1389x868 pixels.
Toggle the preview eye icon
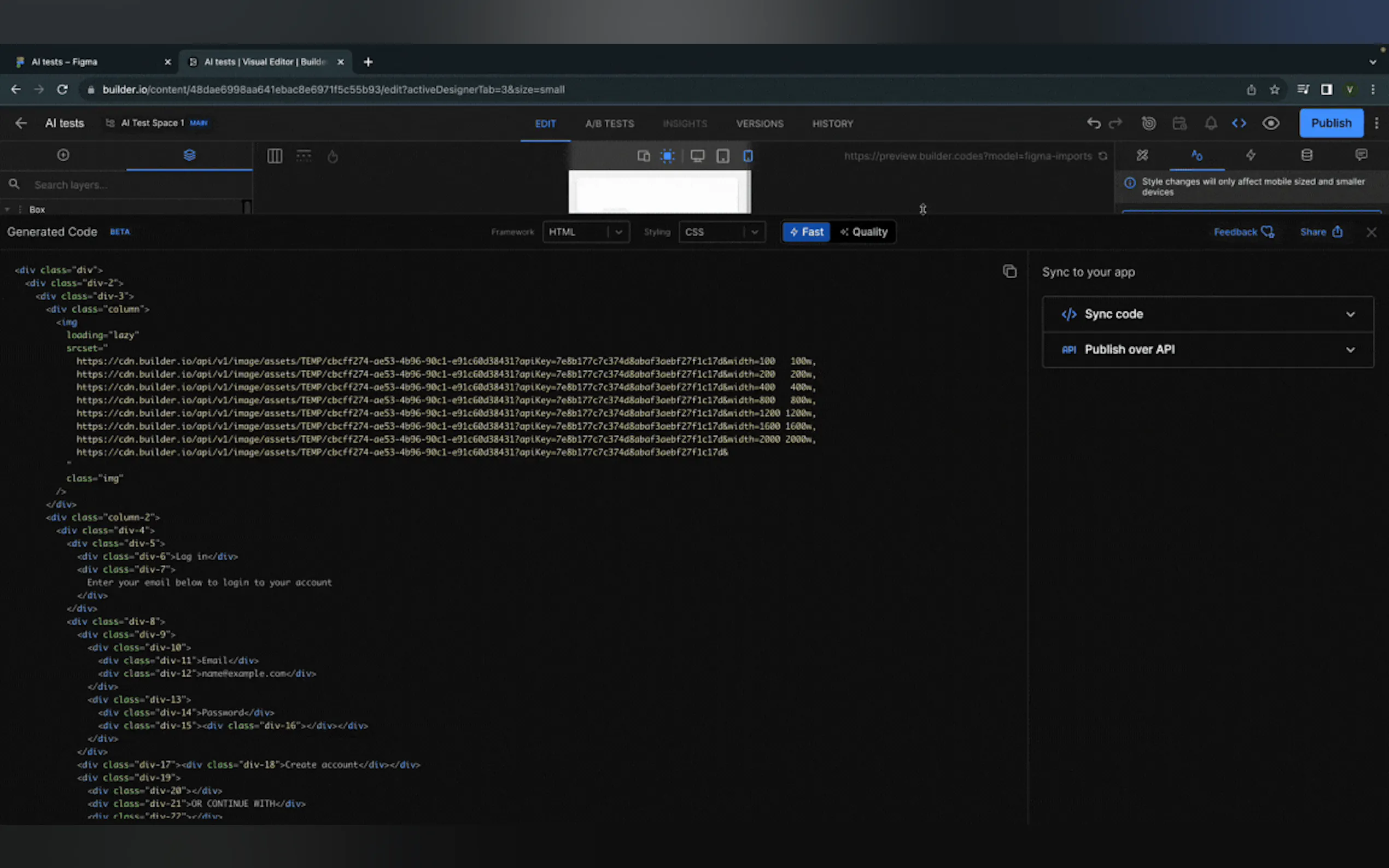pyautogui.click(x=1270, y=124)
